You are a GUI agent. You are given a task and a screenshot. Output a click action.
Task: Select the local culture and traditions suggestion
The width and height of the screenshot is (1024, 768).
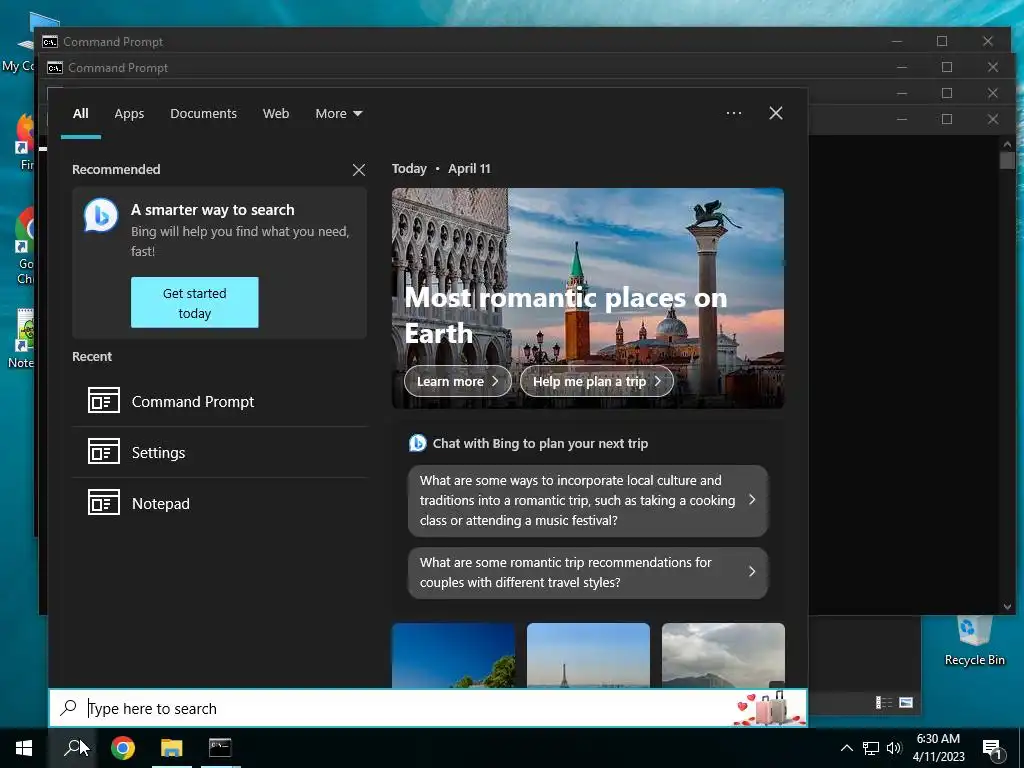588,500
